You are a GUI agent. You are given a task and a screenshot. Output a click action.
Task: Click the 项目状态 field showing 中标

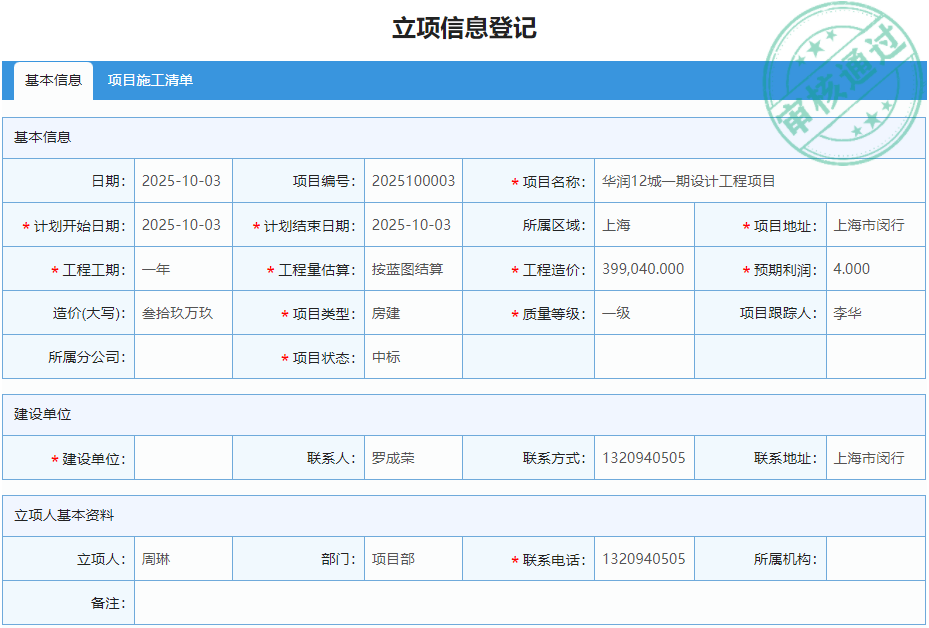[413, 357]
